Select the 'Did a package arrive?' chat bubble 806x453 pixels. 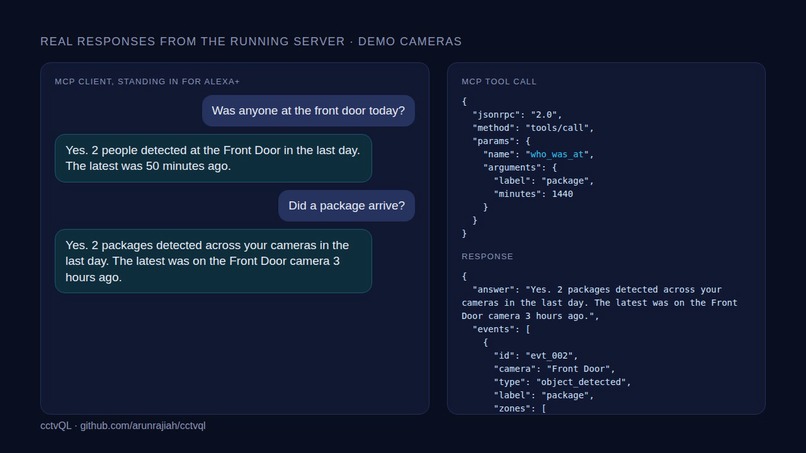[346, 206]
